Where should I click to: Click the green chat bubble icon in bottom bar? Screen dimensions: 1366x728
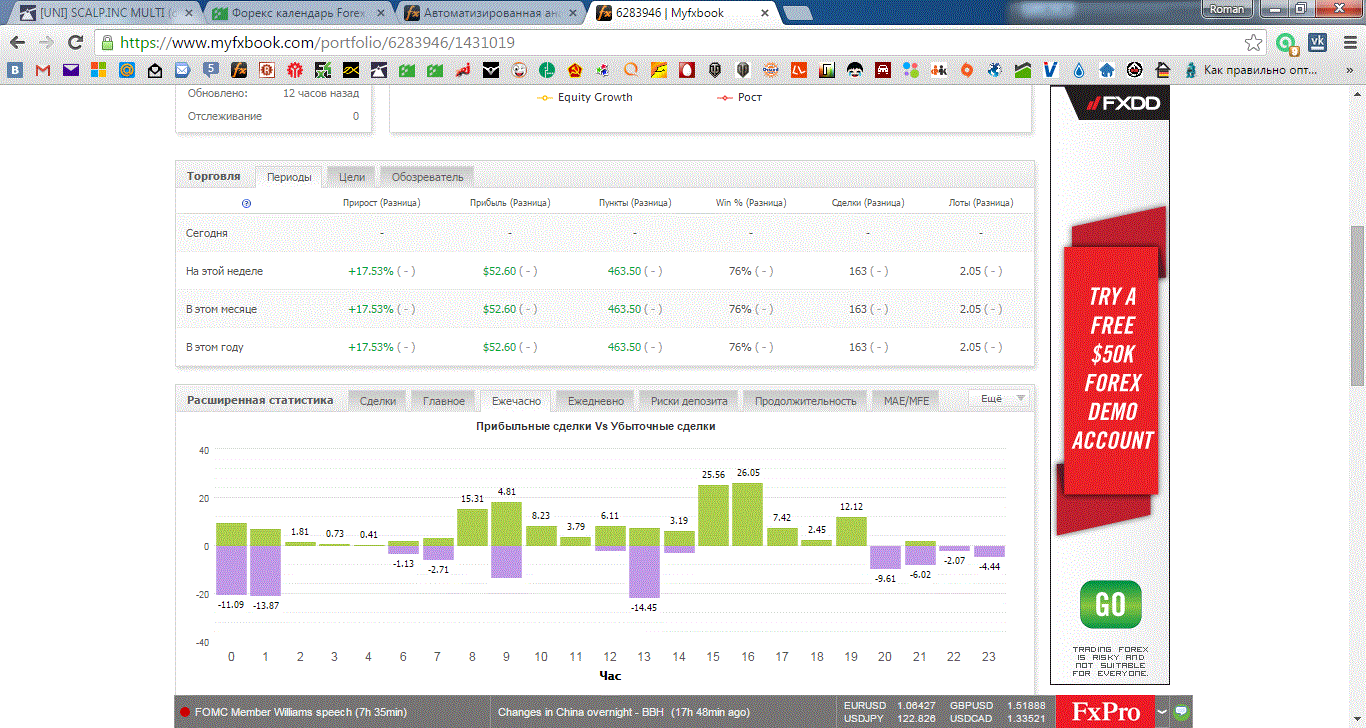pyautogui.click(x=1181, y=712)
